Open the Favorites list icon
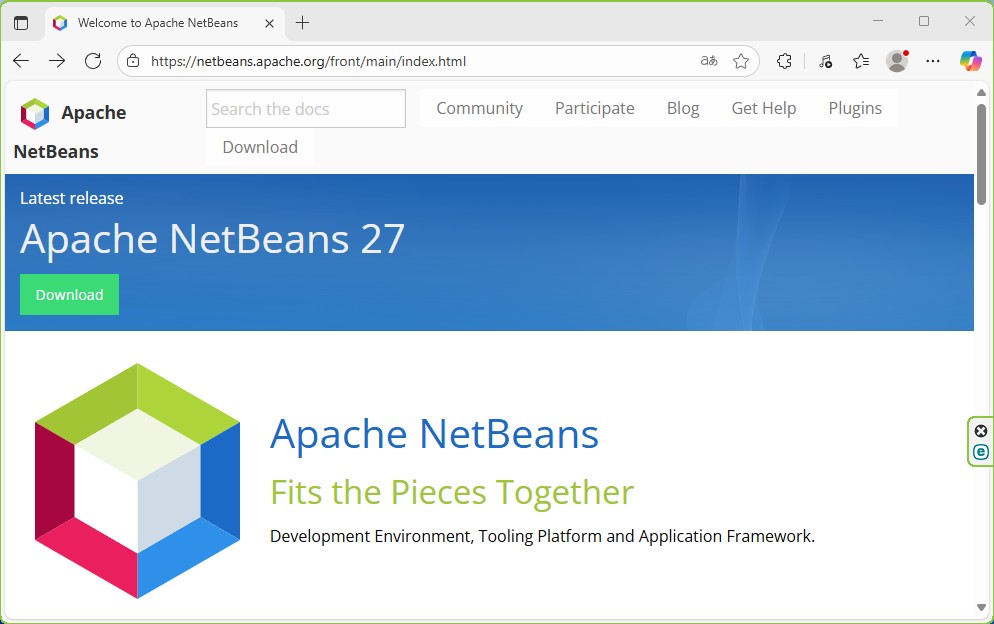This screenshot has height=624, width=994. point(860,61)
